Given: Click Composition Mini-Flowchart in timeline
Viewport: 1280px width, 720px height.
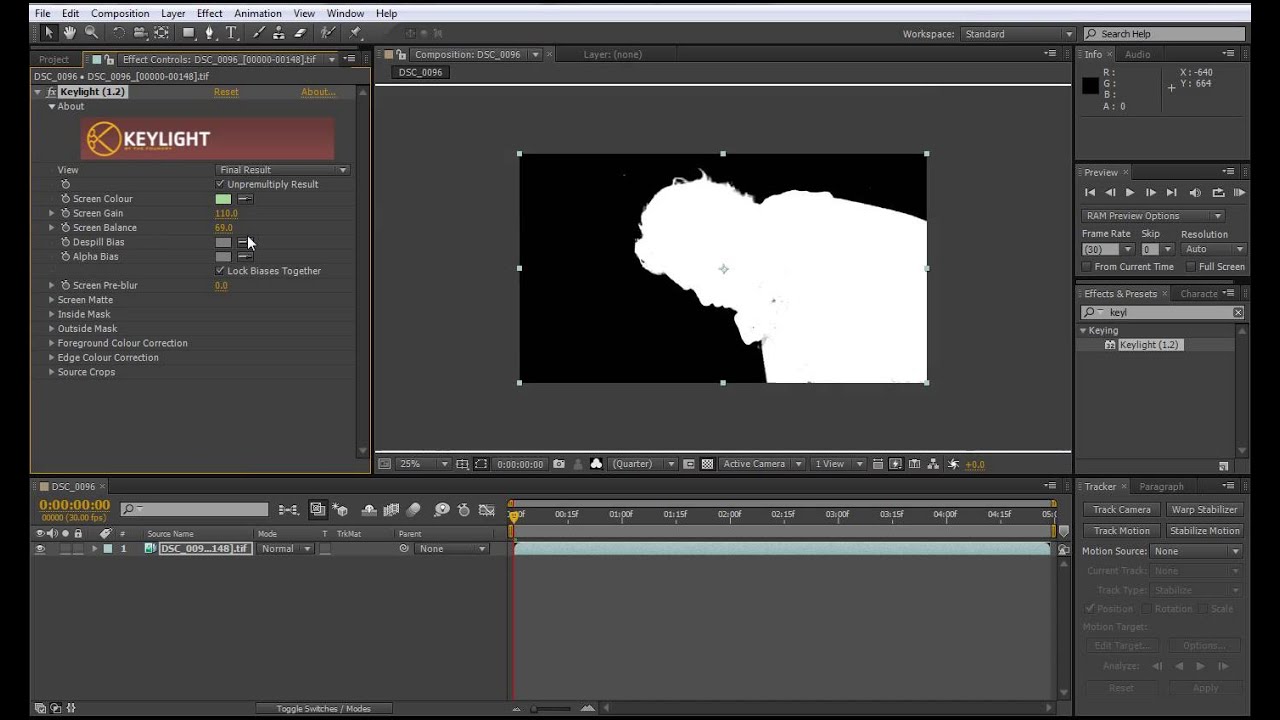Looking at the screenshot, I should tap(288, 510).
